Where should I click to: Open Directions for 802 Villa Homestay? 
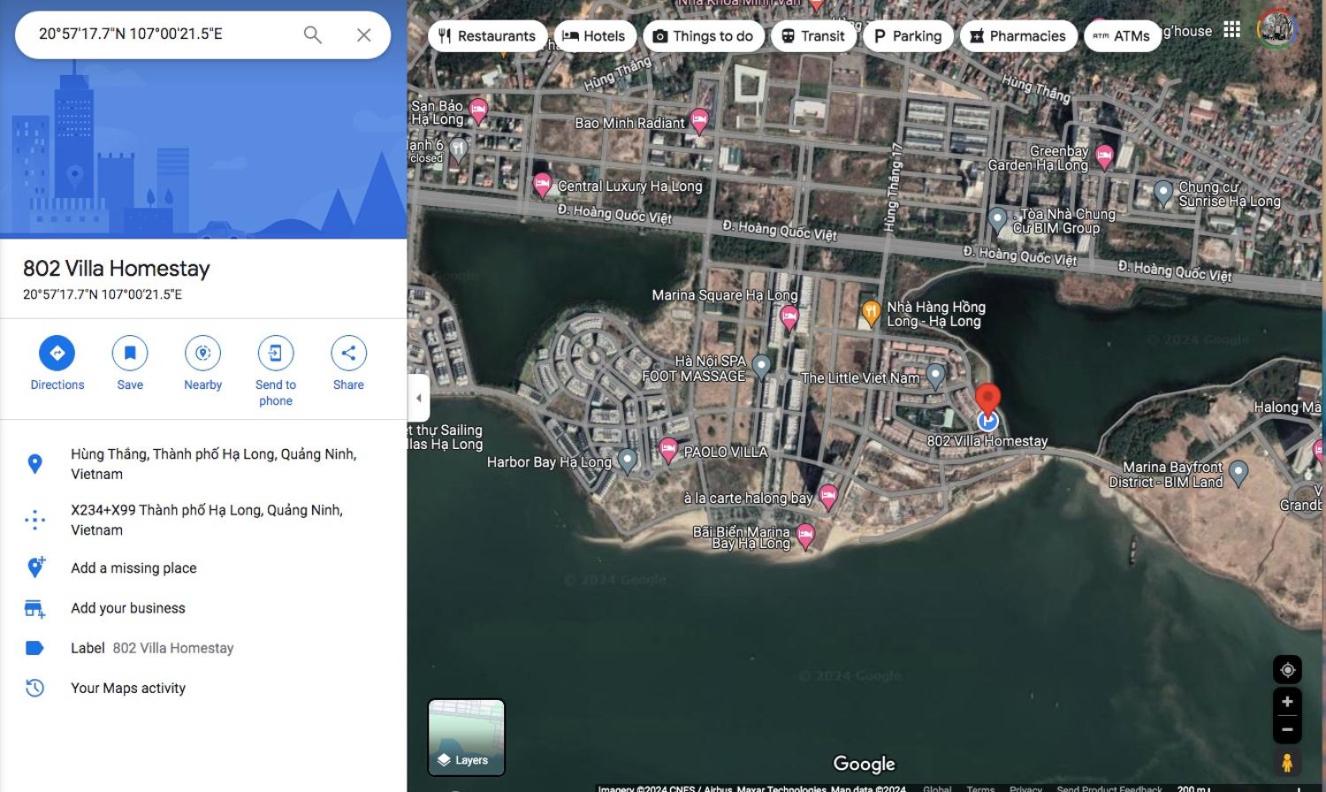57,353
